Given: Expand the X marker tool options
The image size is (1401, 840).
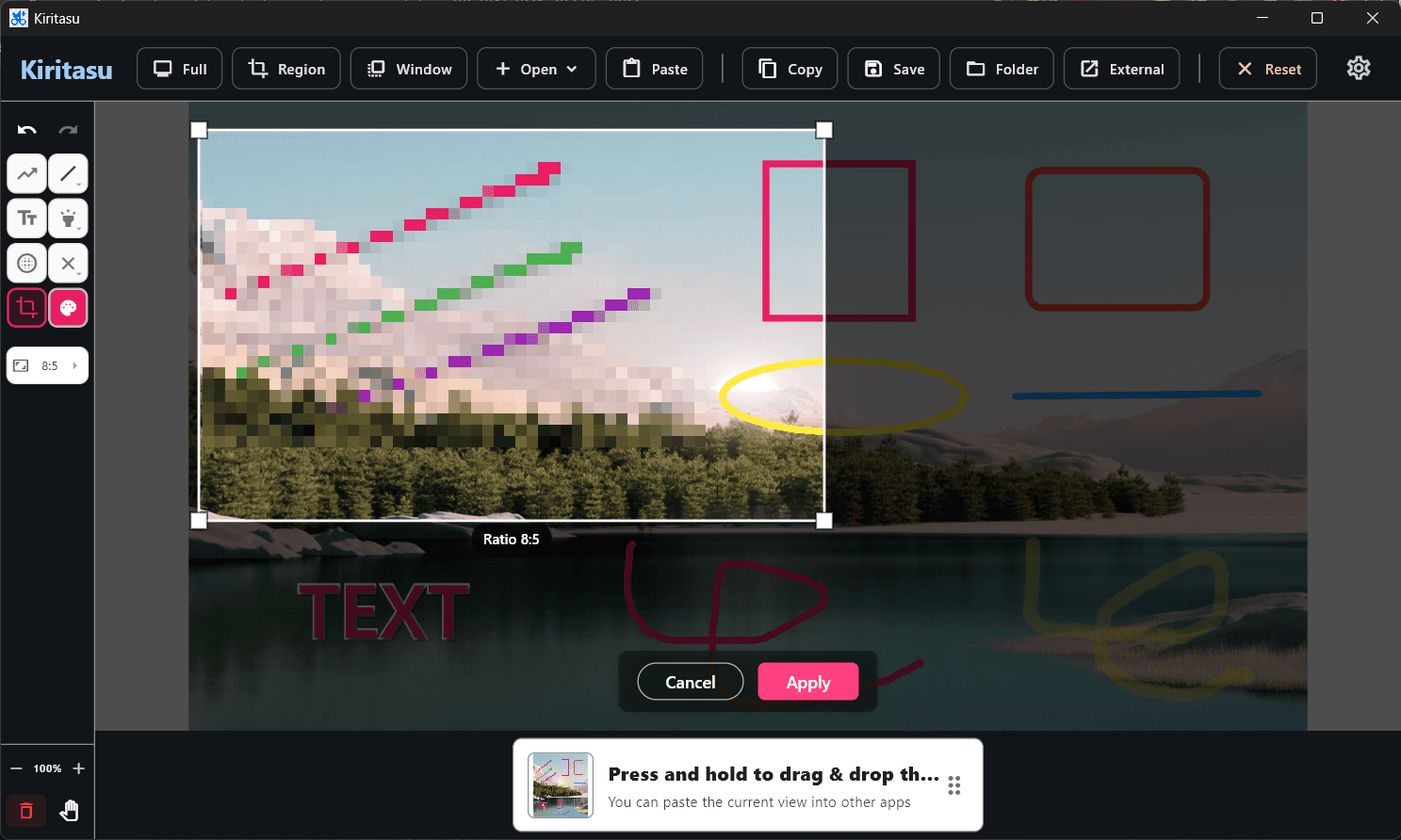Looking at the screenshot, I should pos(68,264).
